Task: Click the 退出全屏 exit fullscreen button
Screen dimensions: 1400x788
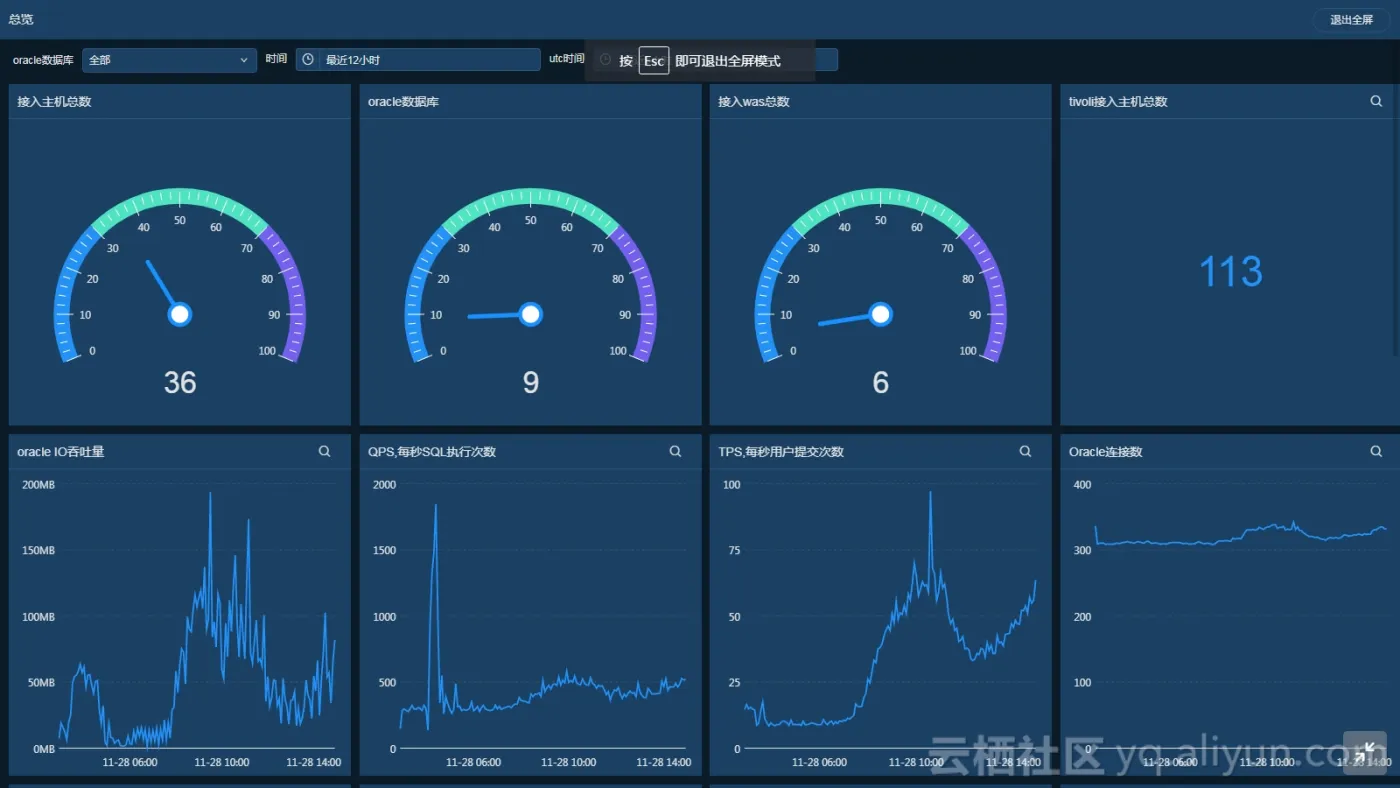Action: click(x=1351, y=20)
